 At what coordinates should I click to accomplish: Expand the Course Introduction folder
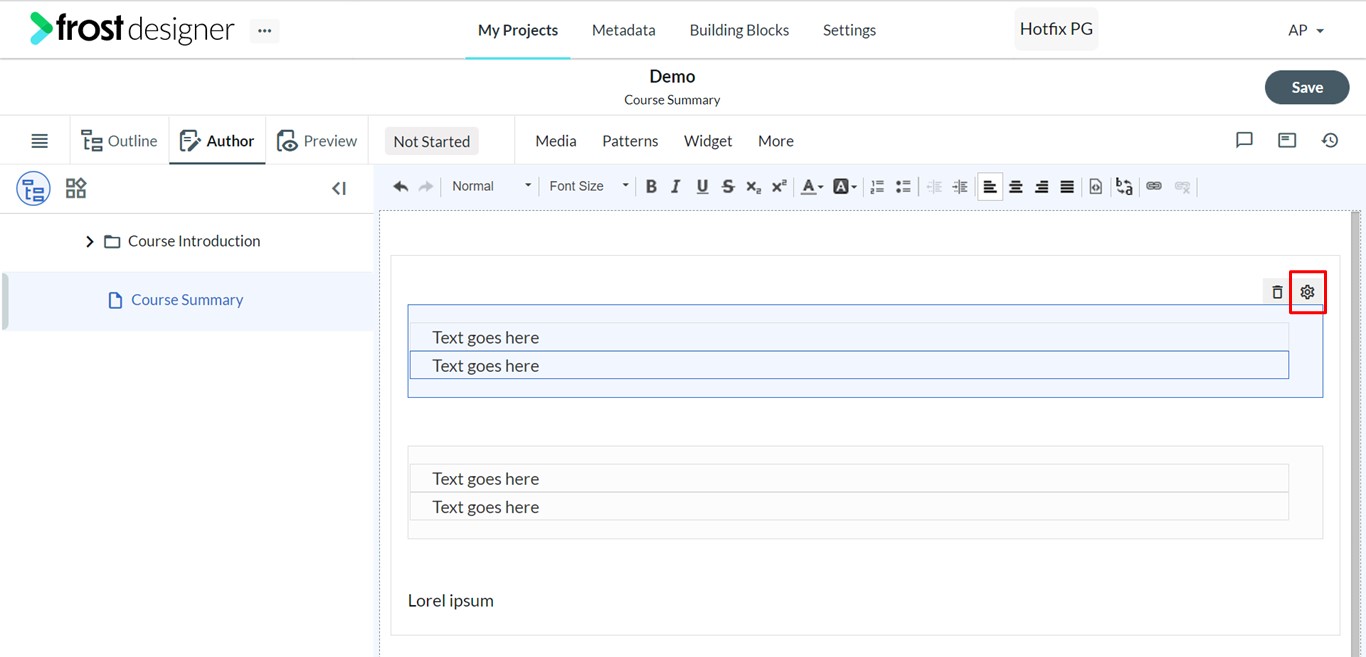pos(89,241)
